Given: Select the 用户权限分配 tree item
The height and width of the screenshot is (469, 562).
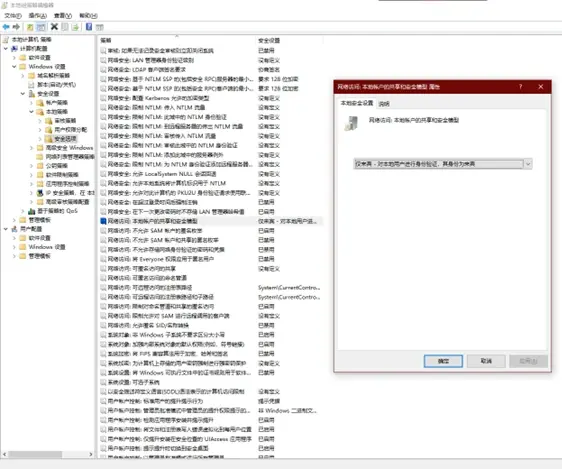Looking at the screenshot, I should click(x=71, y=130).
